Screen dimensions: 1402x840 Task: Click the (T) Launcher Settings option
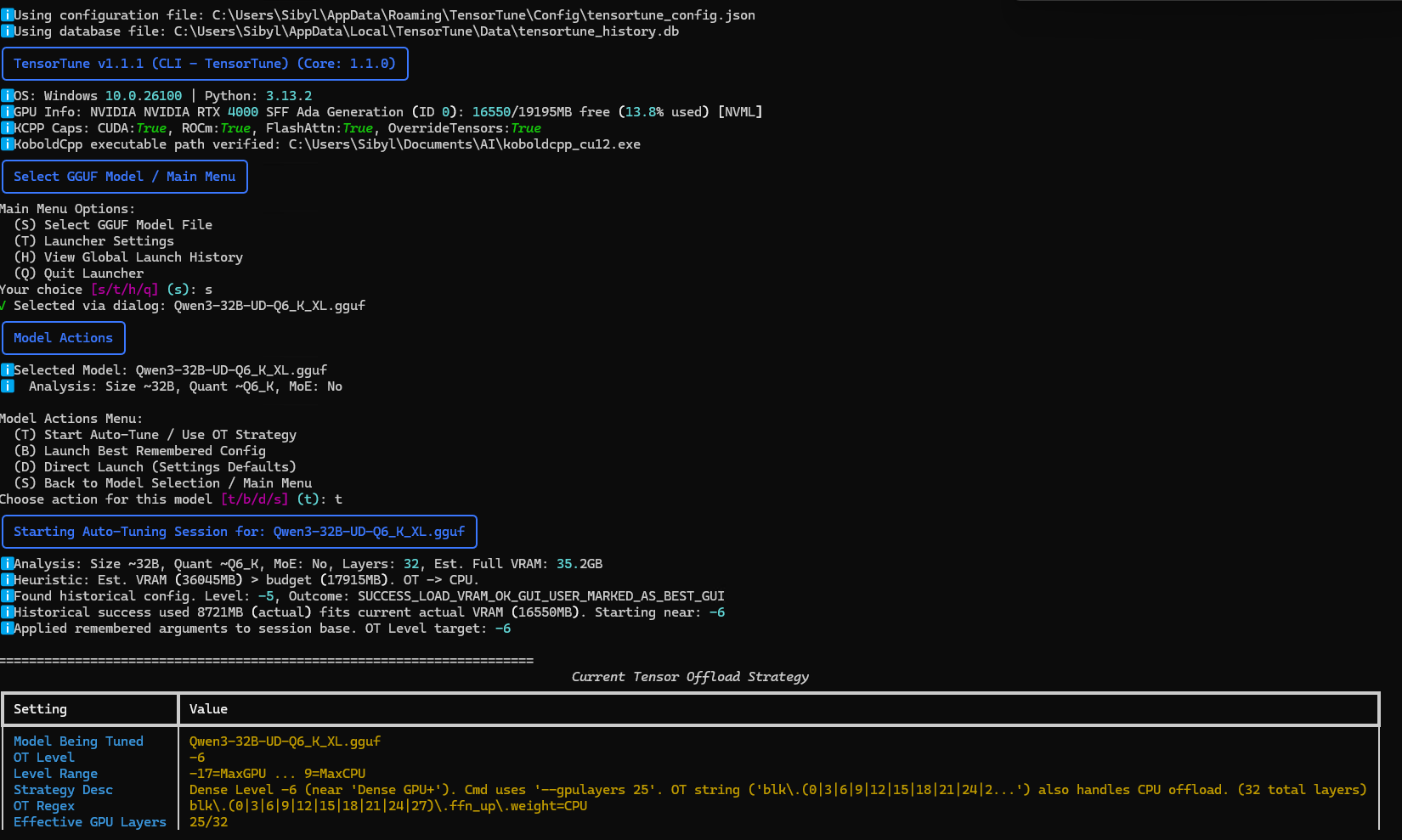pyautogui.click(x=93, y=241)
